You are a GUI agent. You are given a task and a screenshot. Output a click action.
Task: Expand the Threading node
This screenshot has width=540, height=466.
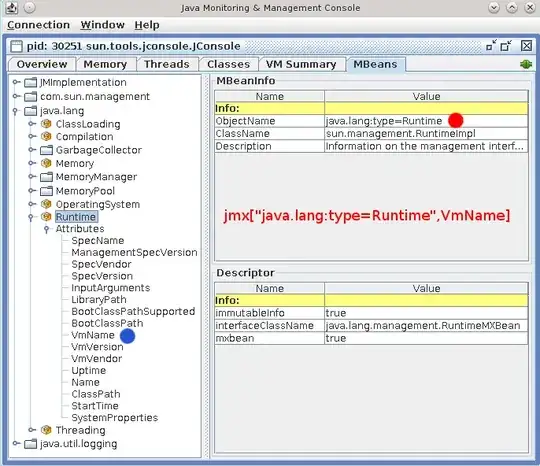32,430
